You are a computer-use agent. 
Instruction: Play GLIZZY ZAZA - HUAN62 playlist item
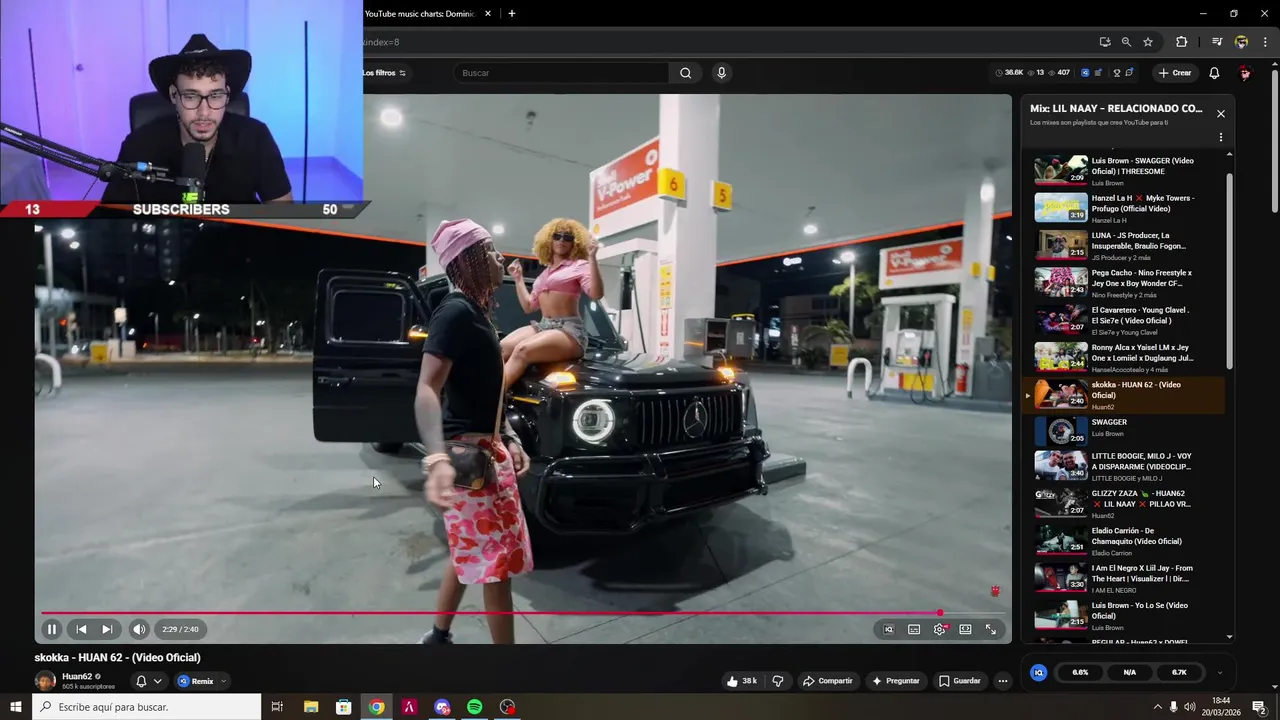(1124, 504)
